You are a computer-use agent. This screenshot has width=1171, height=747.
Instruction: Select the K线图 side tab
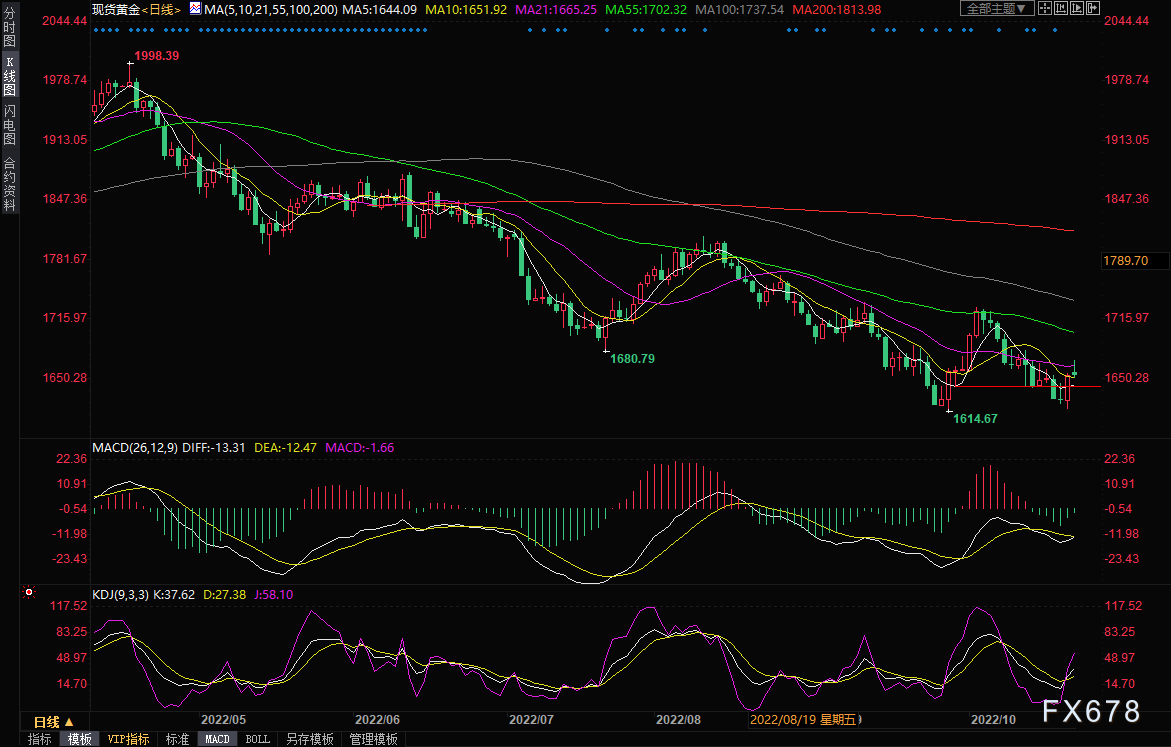[10, 76]
